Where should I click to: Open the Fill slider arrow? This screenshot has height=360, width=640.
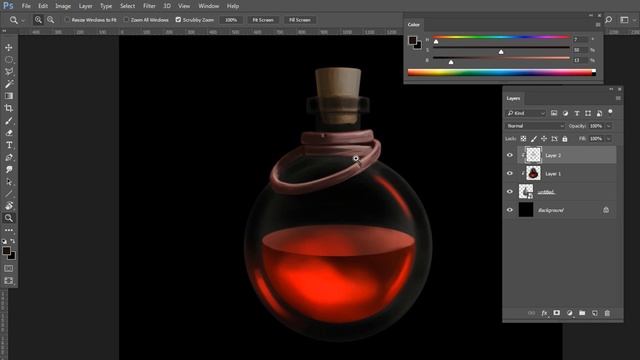click(609, 139)
